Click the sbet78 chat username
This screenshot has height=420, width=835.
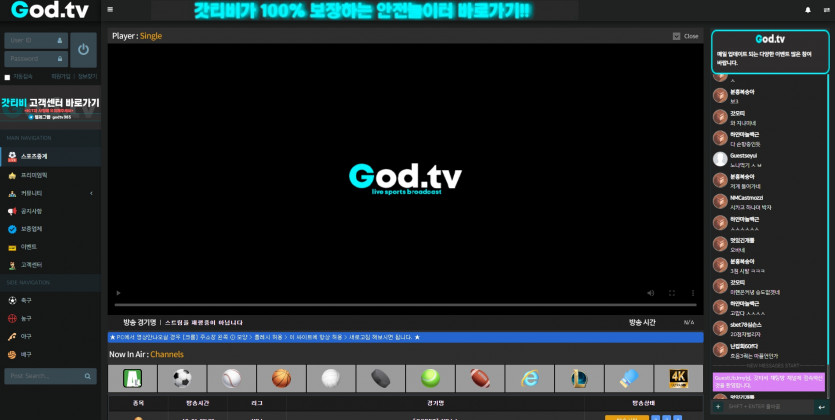pyautogui.click(x=746, y=325)
